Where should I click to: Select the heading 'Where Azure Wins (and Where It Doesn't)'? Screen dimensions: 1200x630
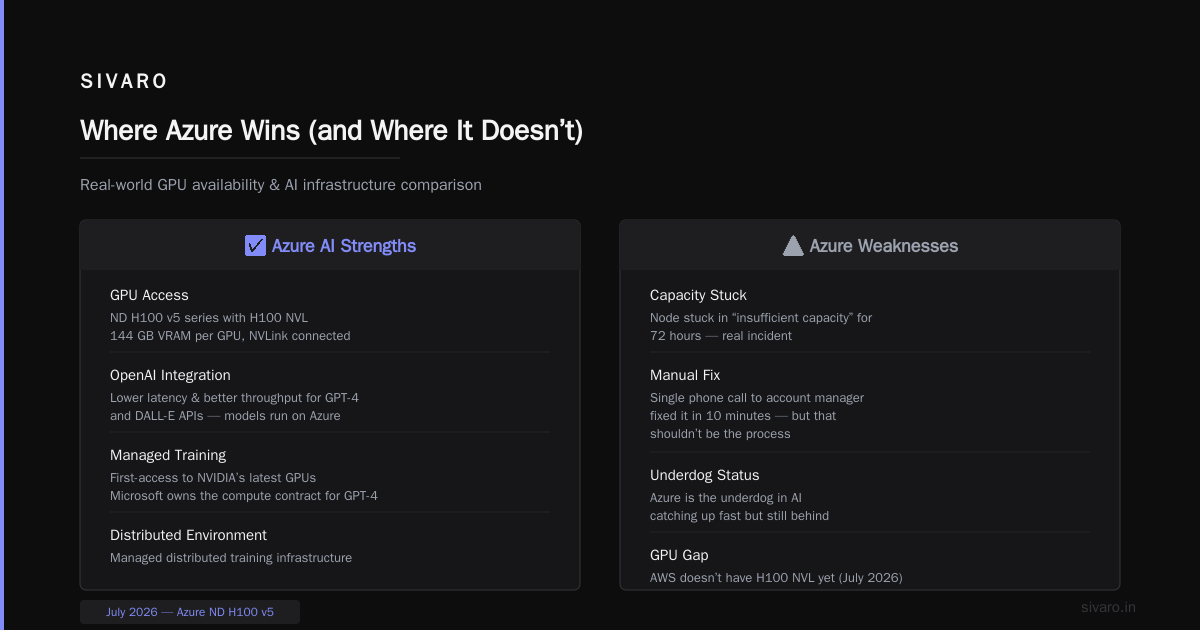coord(331,131)
